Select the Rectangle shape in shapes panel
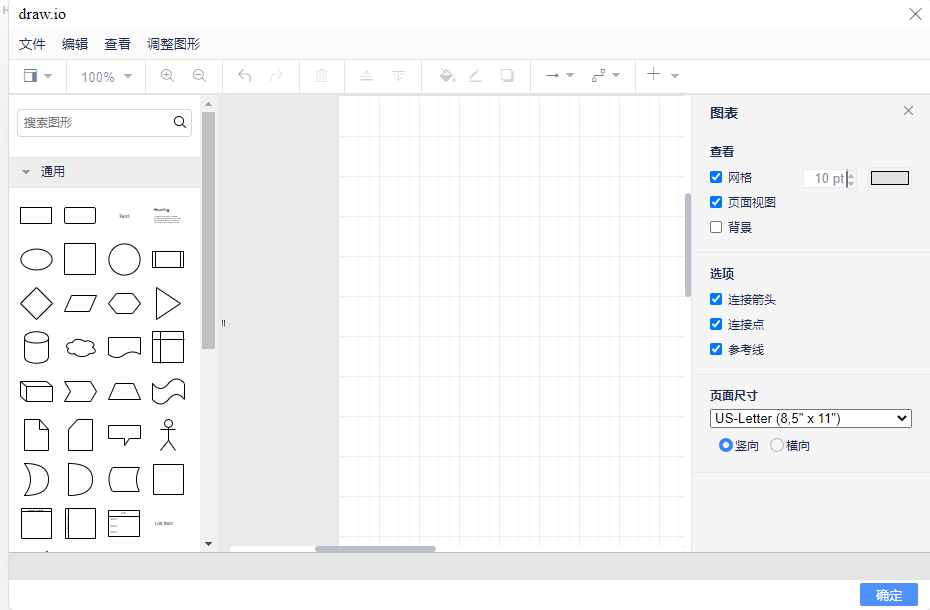 coord(36,215)
